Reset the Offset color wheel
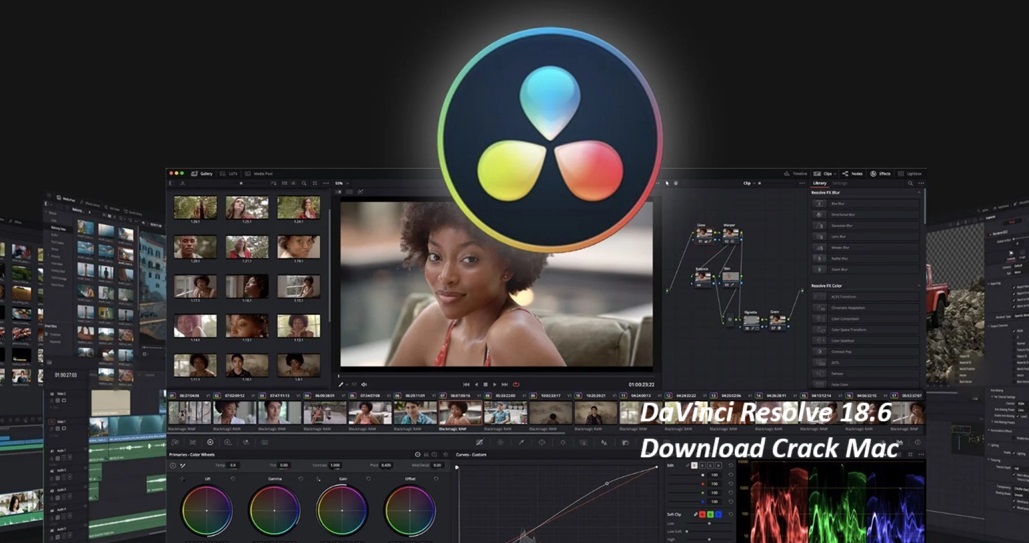Screen dimensions: 1029x543 point(436,479)
